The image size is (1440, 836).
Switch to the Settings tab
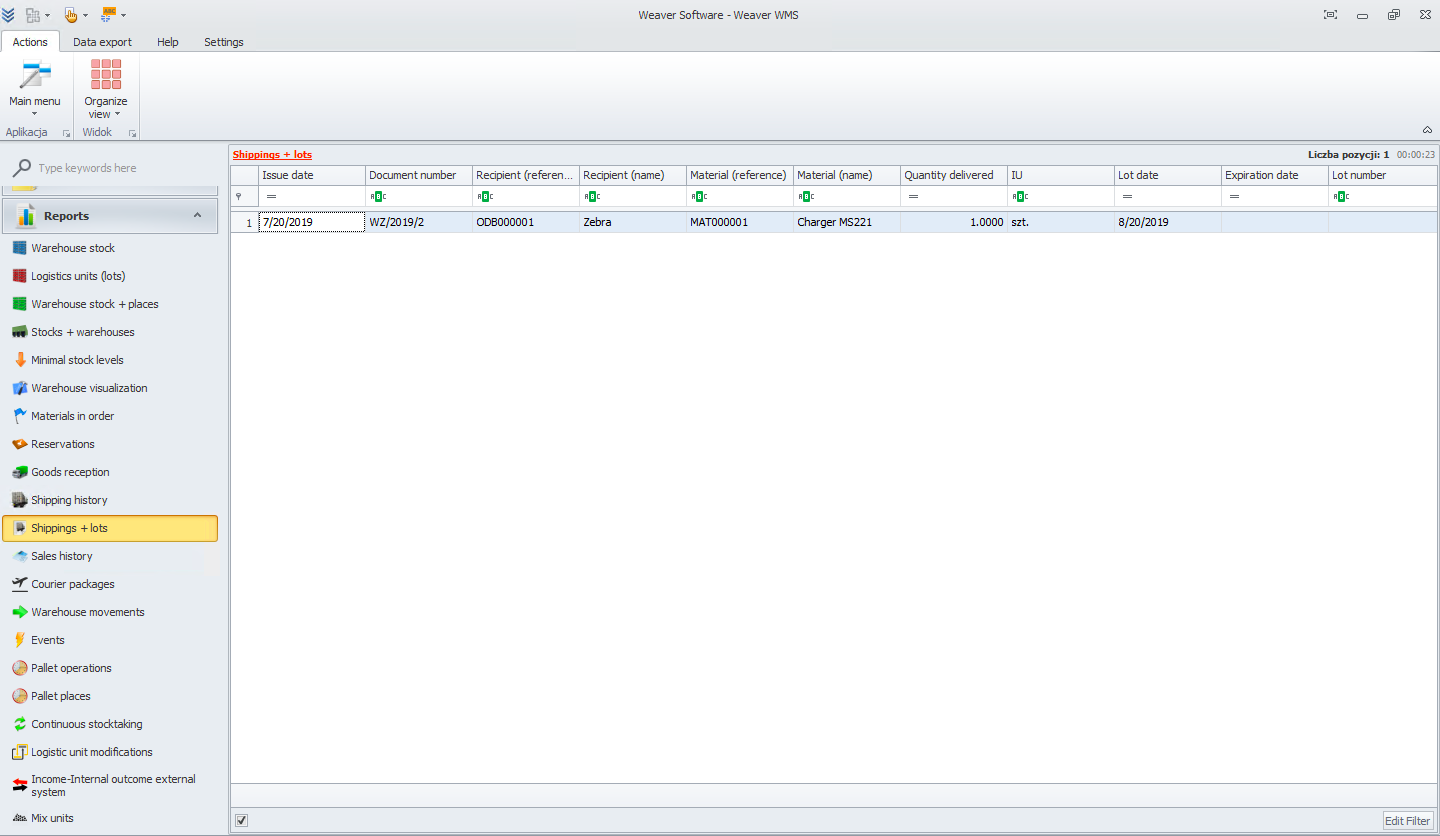pyautogui.click(x=224, y=42)
